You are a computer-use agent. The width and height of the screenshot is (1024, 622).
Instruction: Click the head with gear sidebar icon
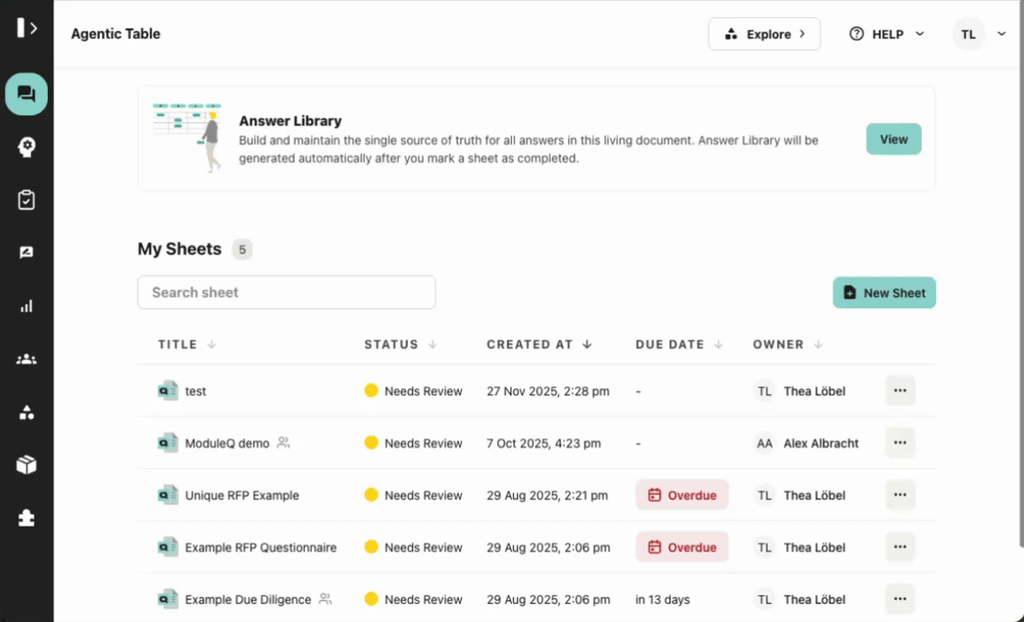point(27,147)
